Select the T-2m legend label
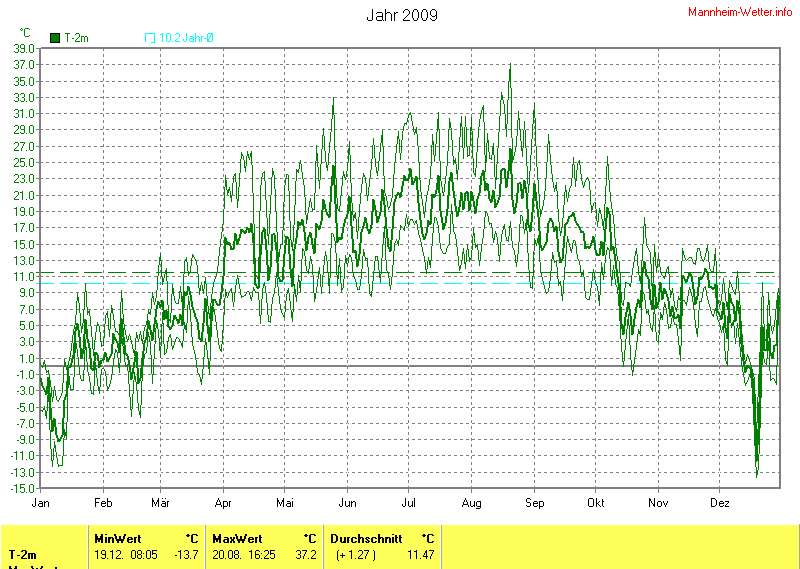The width and height of the screenshot is (800, 569). (x=76, y=38)
